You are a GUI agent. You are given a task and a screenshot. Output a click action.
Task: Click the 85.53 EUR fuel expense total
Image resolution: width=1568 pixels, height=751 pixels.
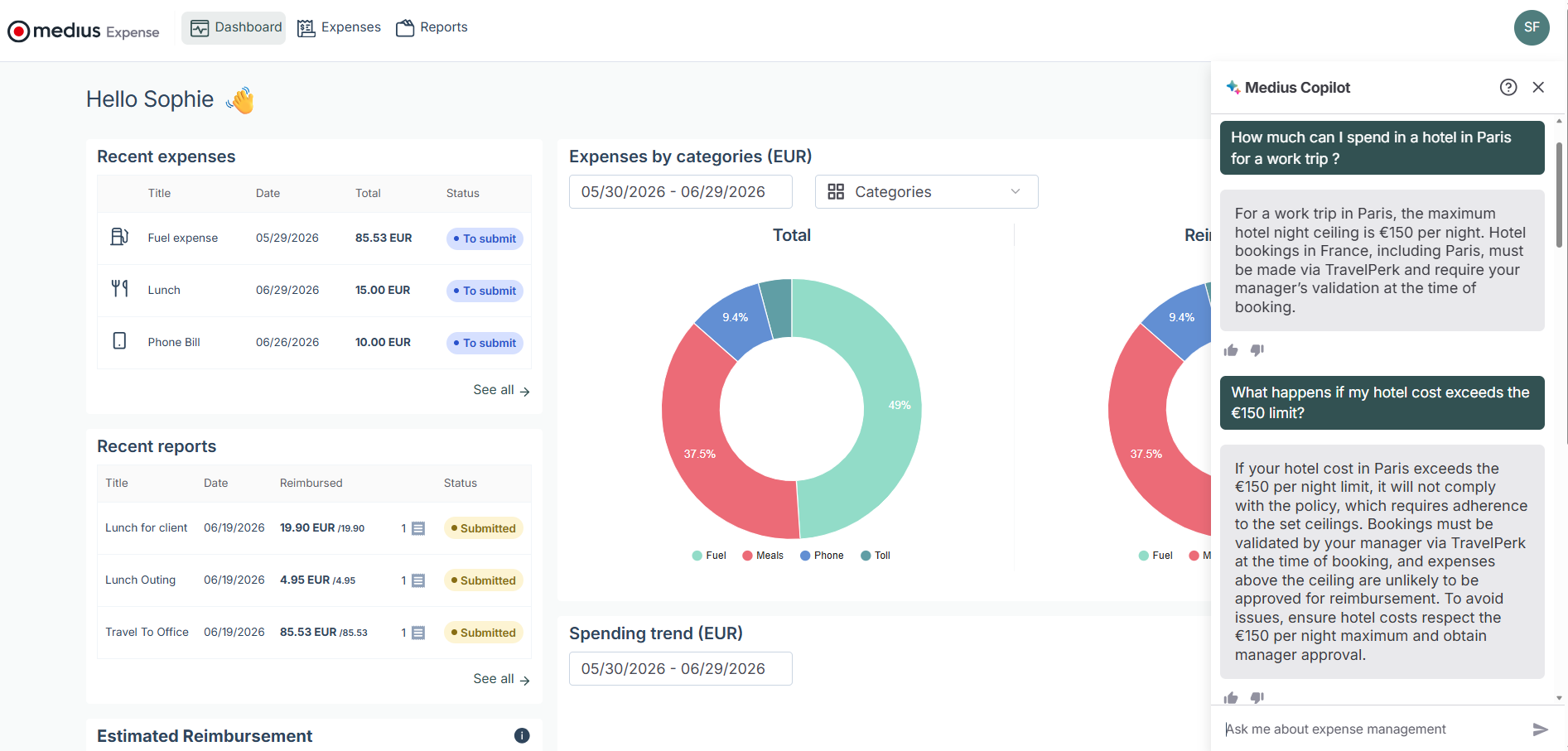pyautogui.click(x=384, y=238)
